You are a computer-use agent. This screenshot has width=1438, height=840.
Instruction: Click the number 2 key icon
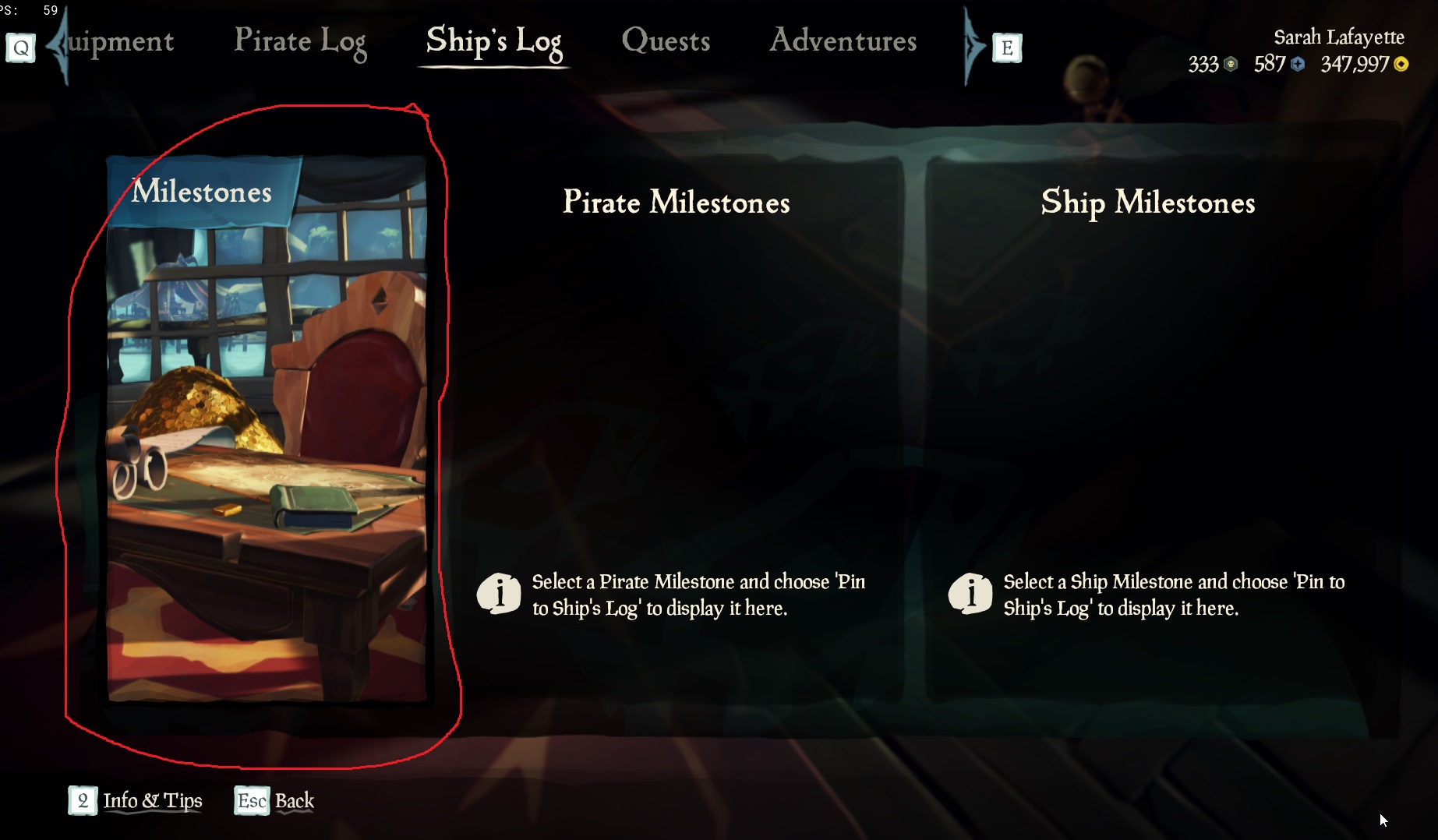(83, 801)
